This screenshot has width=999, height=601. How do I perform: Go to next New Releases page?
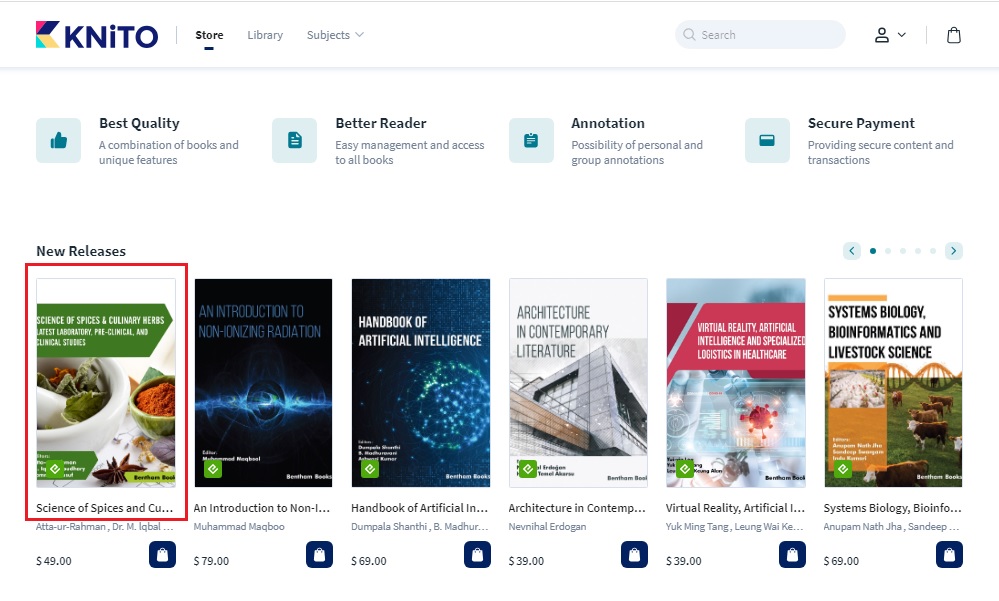pyautogui.click(x=954, y=251)
